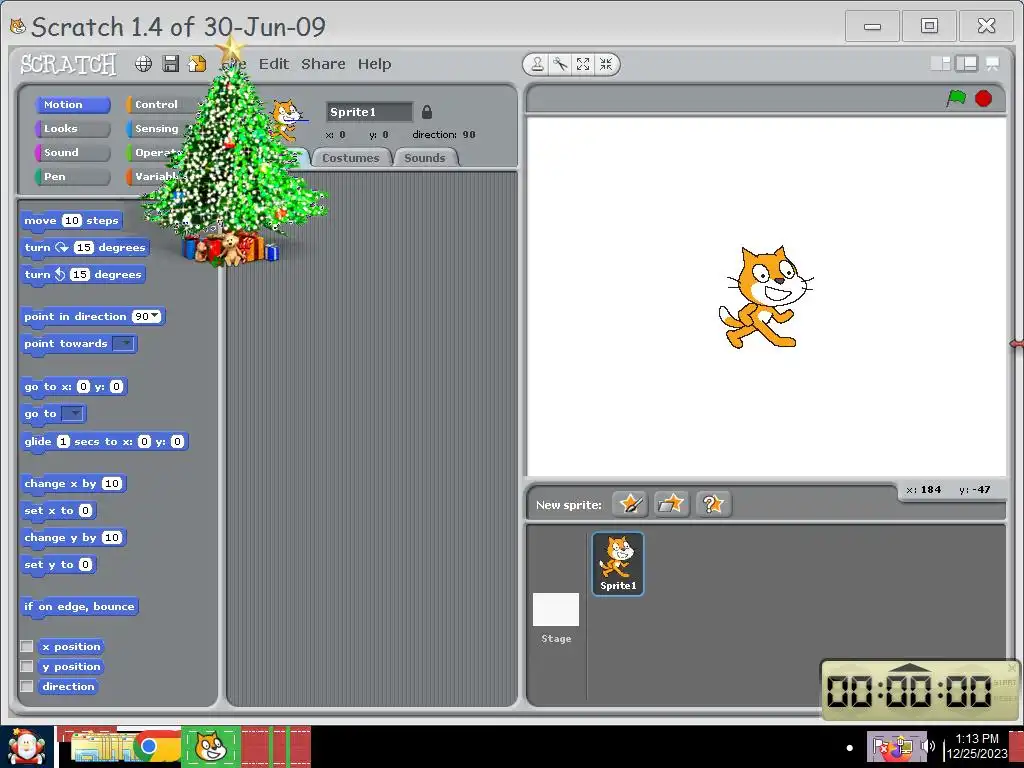Select the shrink sprite tool
The image size is (1024, 768).
606,64
